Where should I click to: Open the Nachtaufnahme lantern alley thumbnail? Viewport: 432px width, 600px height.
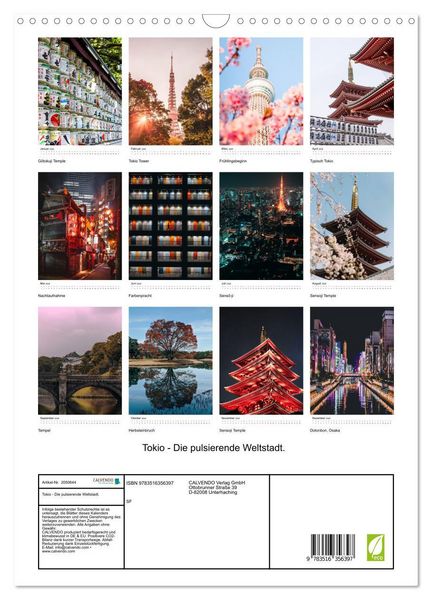[80, 226]
